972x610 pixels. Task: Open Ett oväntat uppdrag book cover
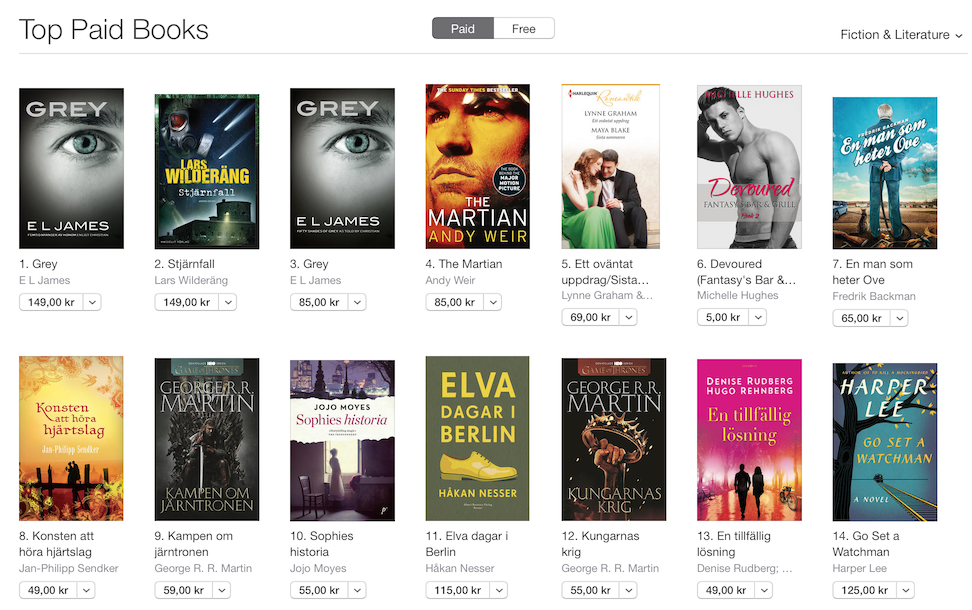611,166
